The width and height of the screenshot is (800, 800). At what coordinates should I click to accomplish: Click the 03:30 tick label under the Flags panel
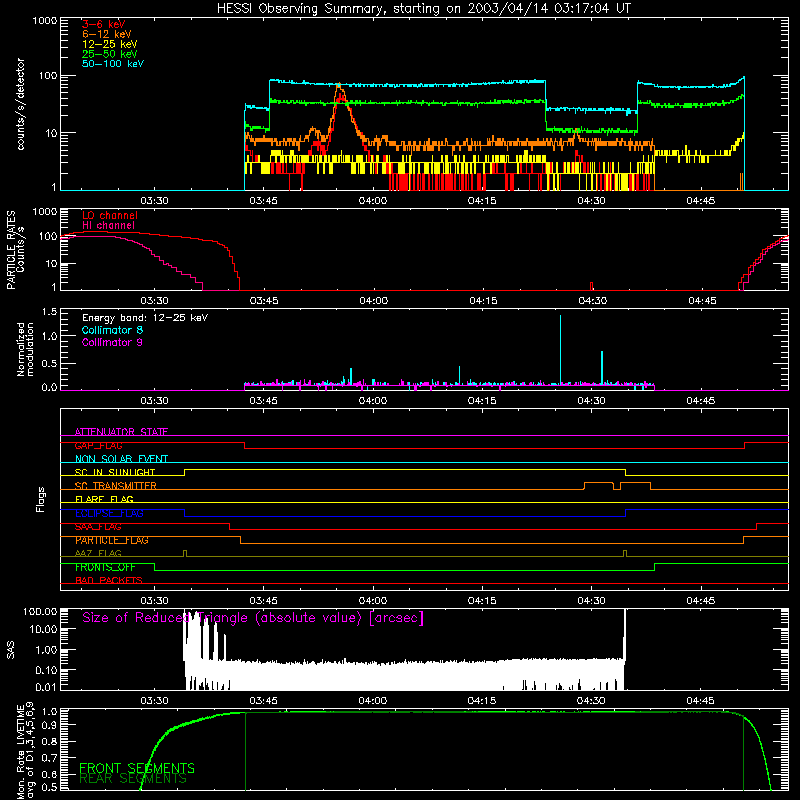[x=155, y=601]
